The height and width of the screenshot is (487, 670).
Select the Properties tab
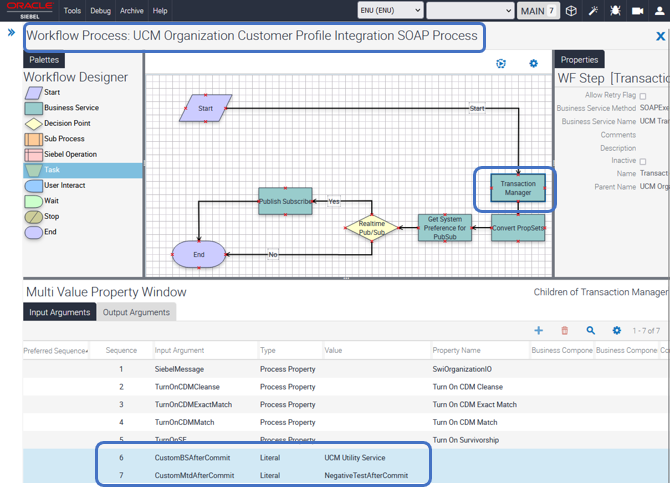[579, 60]
